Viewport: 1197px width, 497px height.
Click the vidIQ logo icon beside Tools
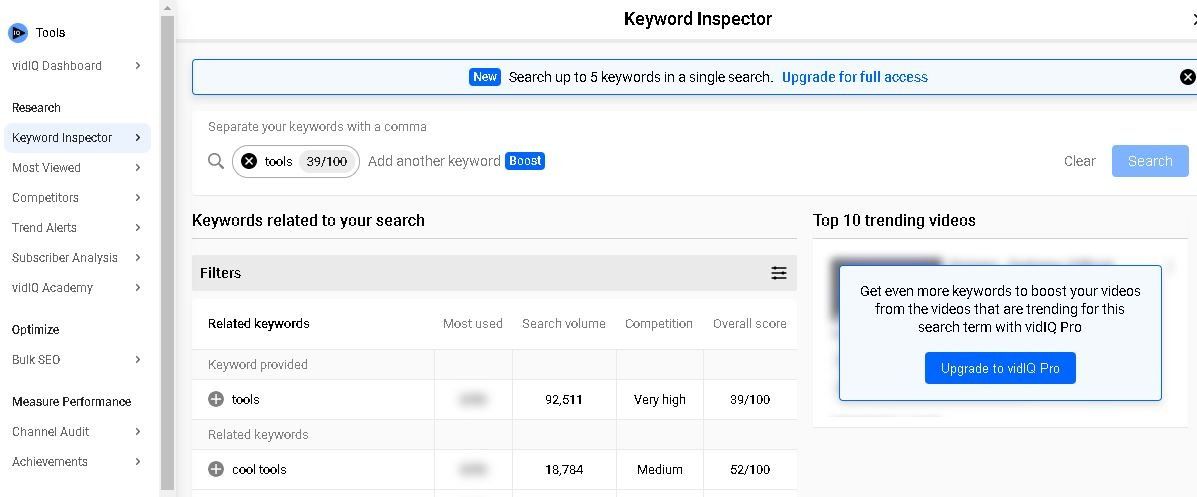click(x=18, y=33)
